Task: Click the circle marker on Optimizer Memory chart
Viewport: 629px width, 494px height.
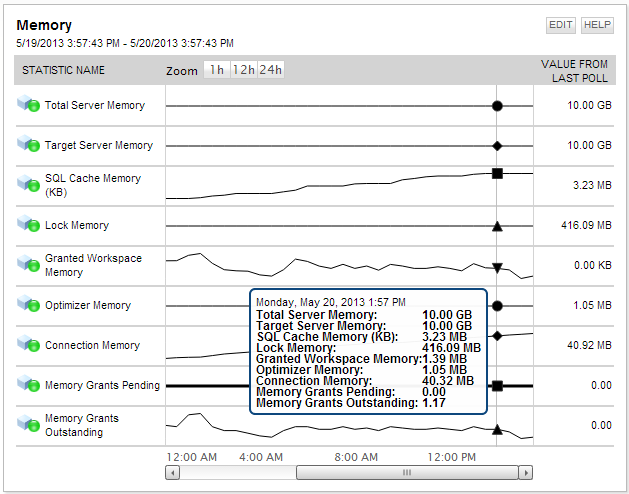Action: [497, 306]
